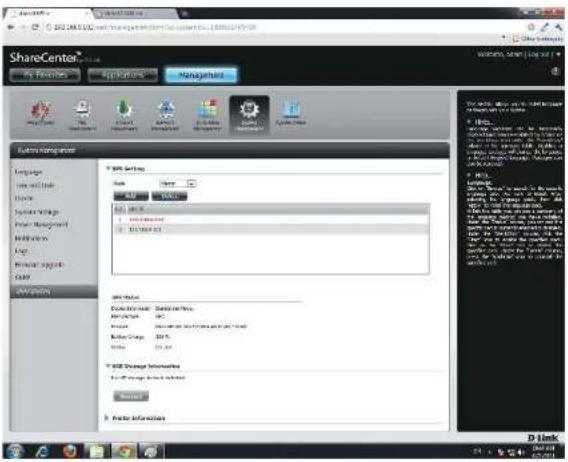
Task: Open the Chrome wrench menu icon
Action: 559,27
